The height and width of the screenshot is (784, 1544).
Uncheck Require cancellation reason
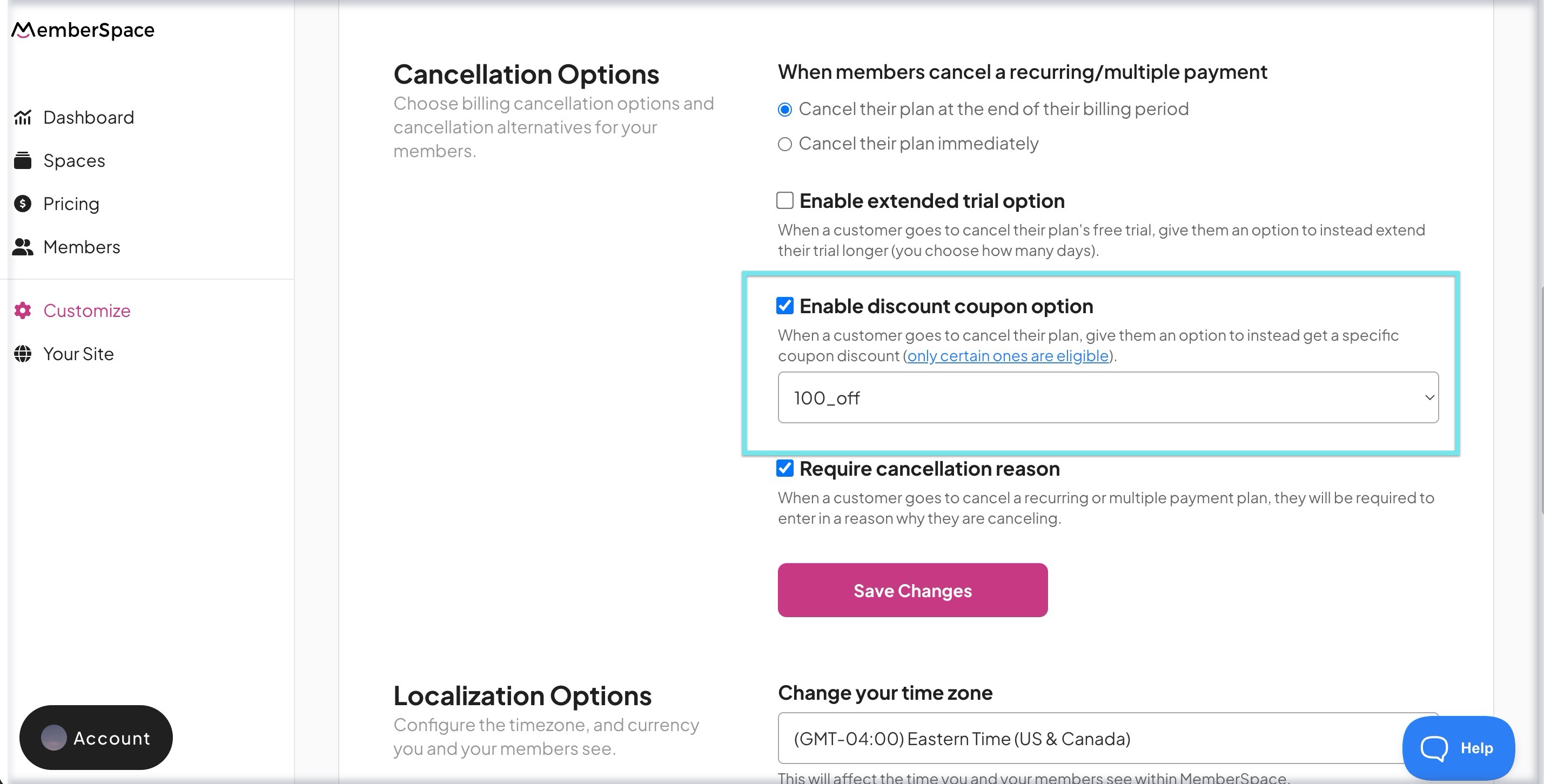coord(784,468)
